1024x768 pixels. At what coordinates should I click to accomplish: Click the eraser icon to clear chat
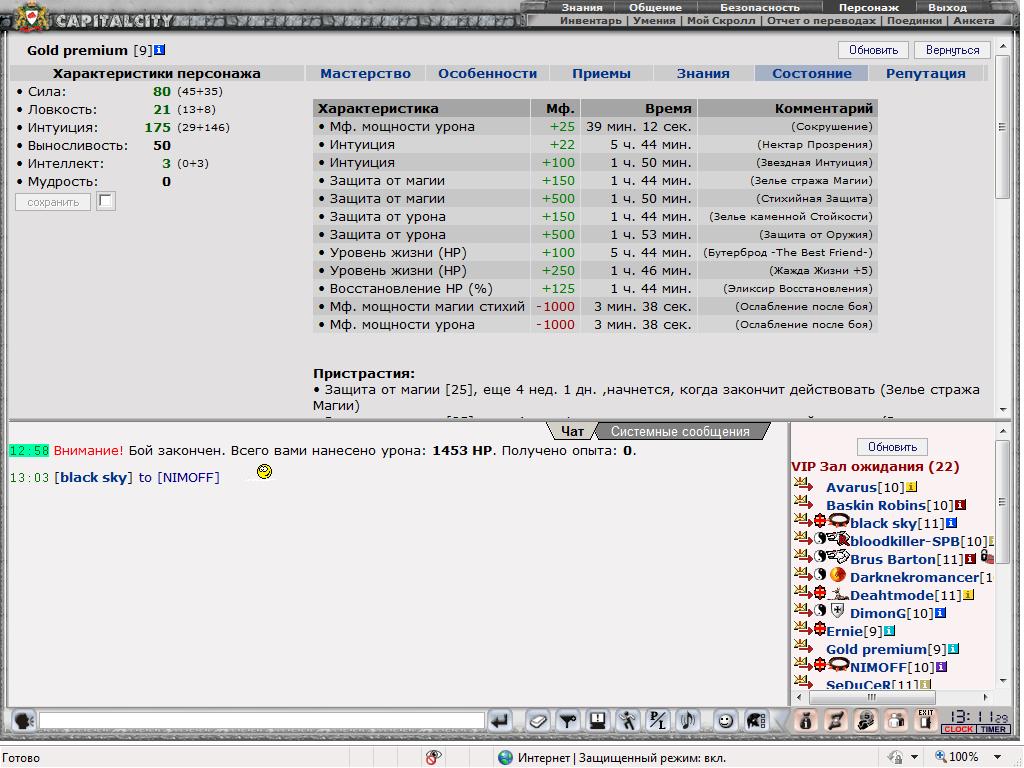click(537, 721)
